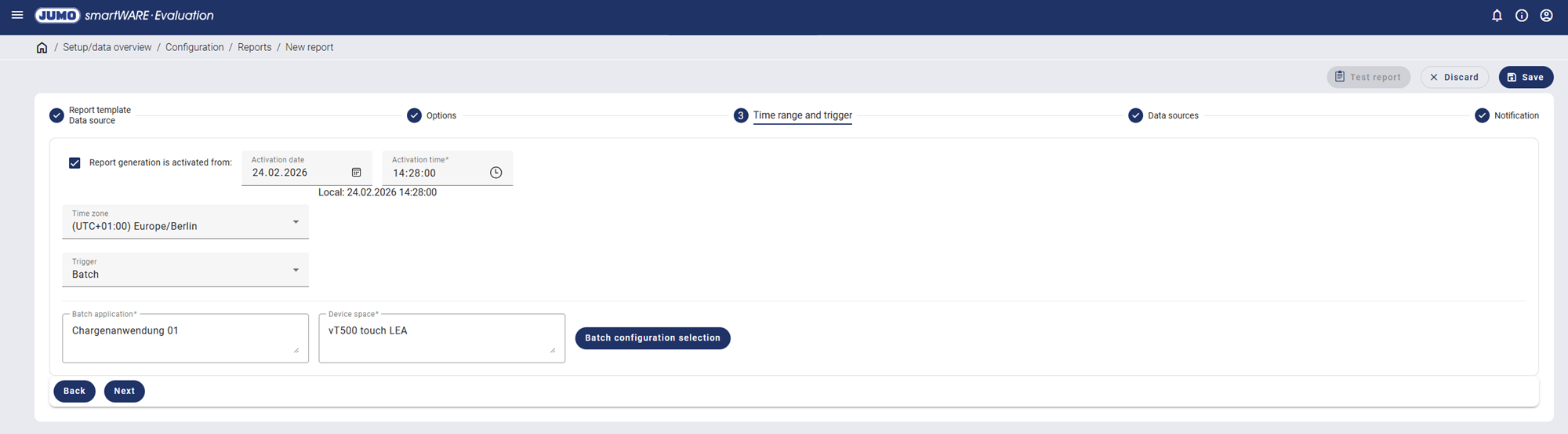This screenshot has width=1568, height=434.
Task: Go to Data sources step
Action: point(1163,115)
